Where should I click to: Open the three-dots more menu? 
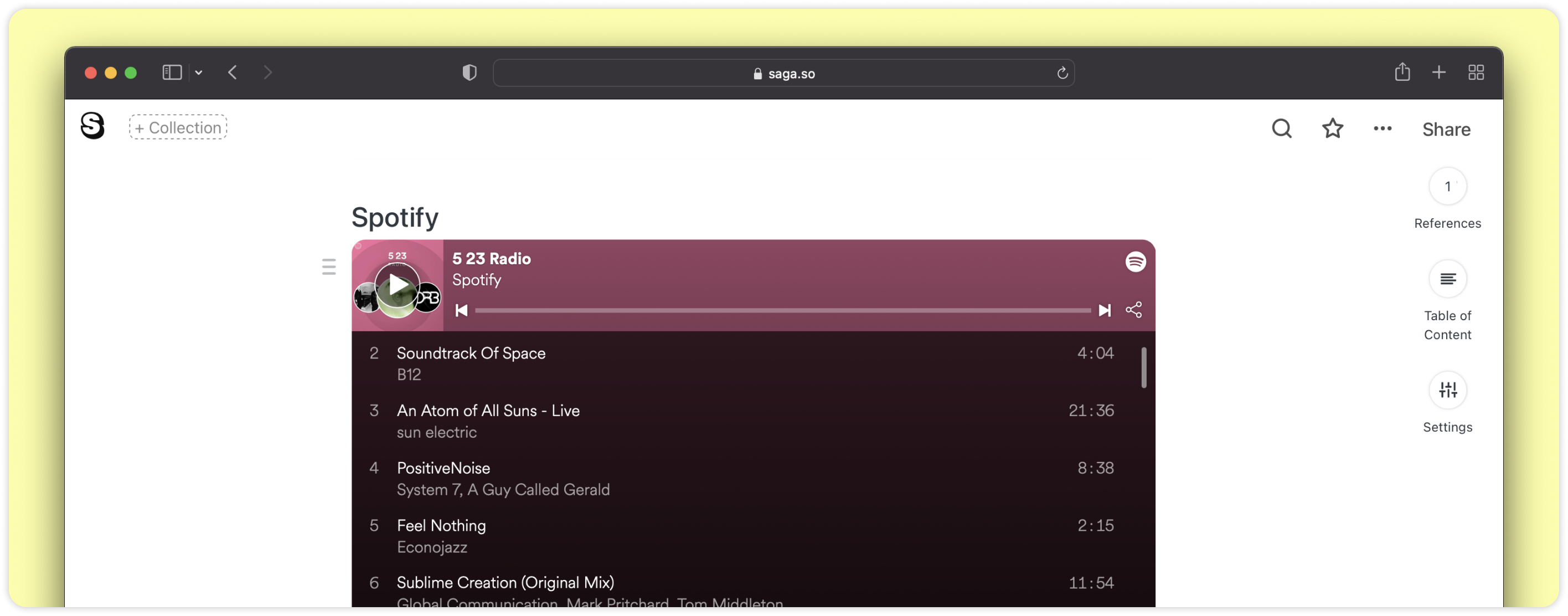[x=1383, y=129]
